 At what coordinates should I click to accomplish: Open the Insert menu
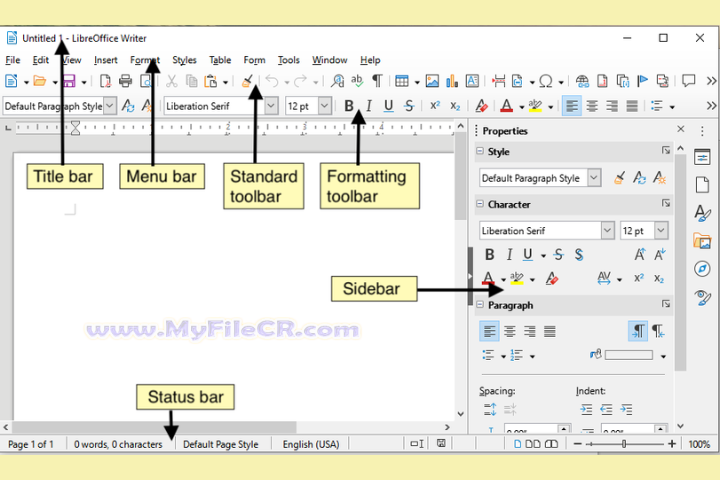(106, 60)
